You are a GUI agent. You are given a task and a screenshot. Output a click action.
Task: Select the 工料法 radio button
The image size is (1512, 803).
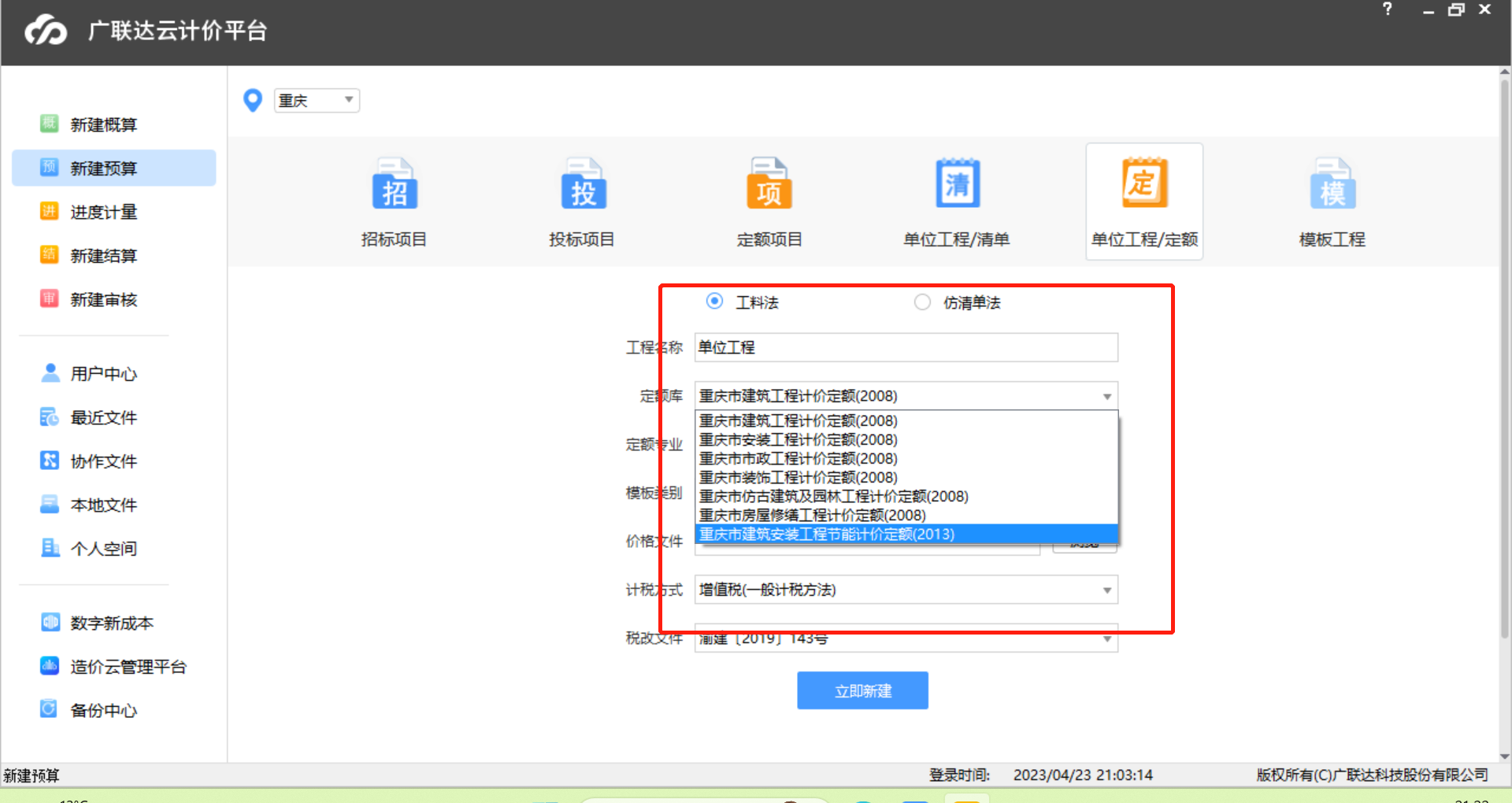pyautogui.click(x=714, y=302)
